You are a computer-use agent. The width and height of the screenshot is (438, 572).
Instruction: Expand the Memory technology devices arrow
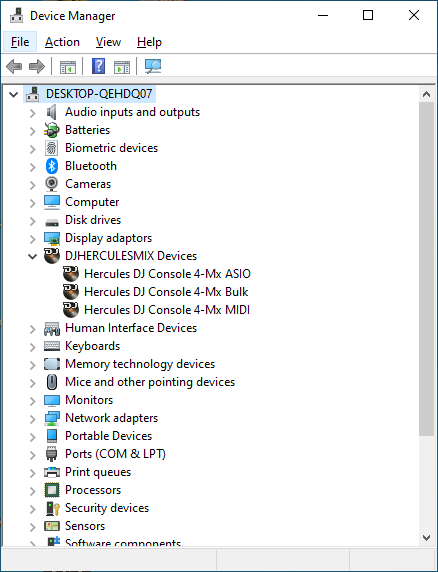click(x=33, y=364)
